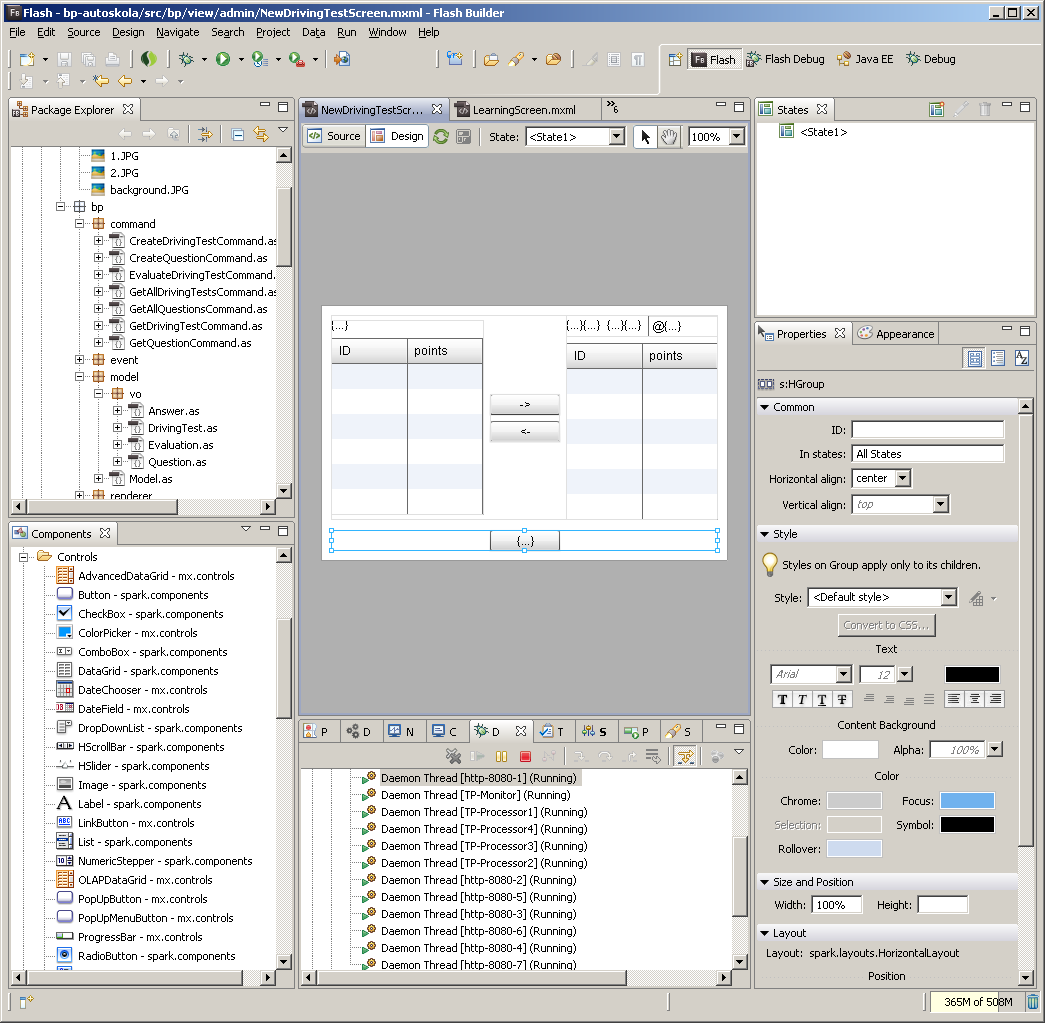Viewport: 1045px width, 1023px height.
Task: Open the Arial font dropdown
Action: pyautogui.click(x=844, y=674)
